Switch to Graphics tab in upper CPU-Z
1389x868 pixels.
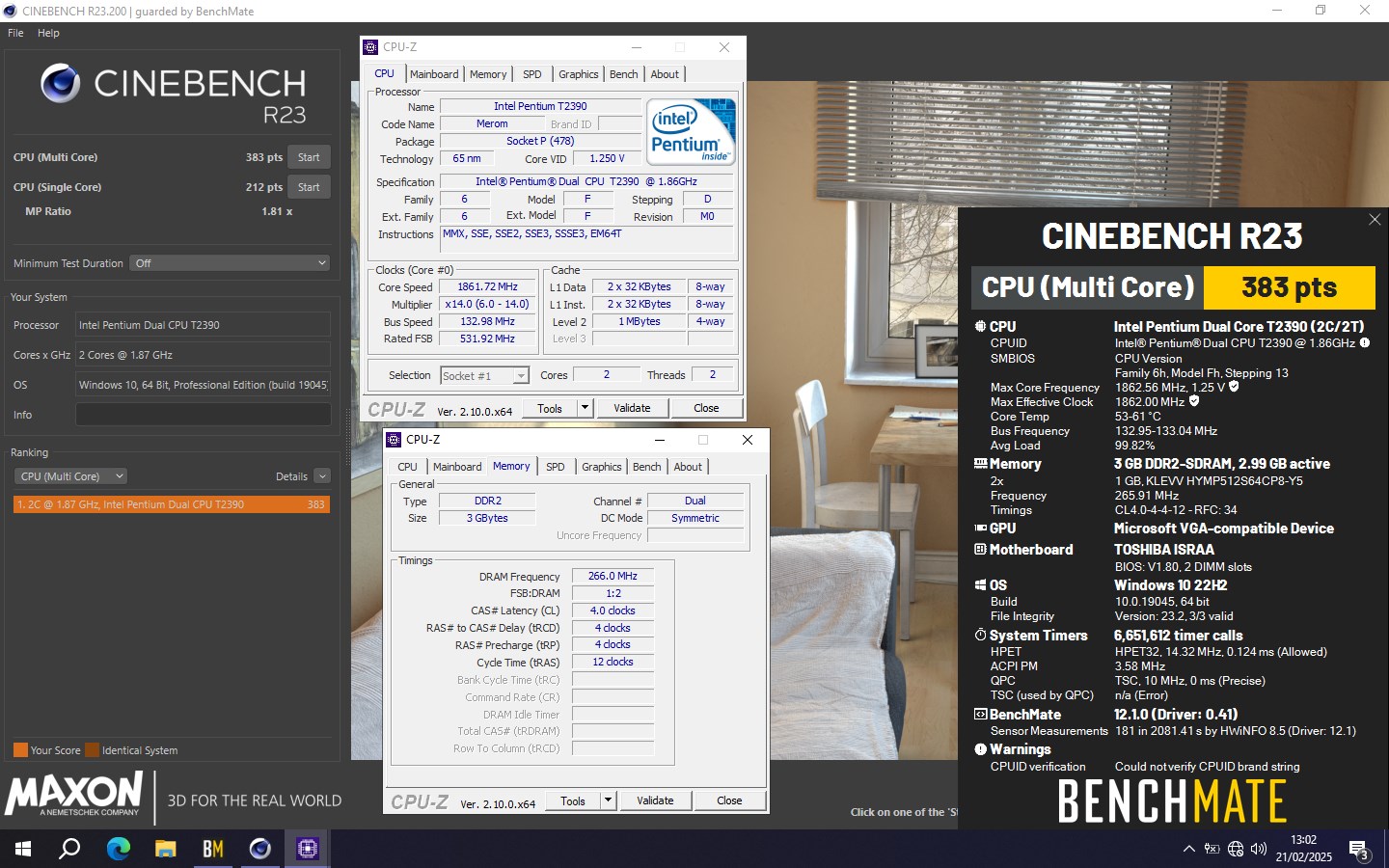[579, 74]
